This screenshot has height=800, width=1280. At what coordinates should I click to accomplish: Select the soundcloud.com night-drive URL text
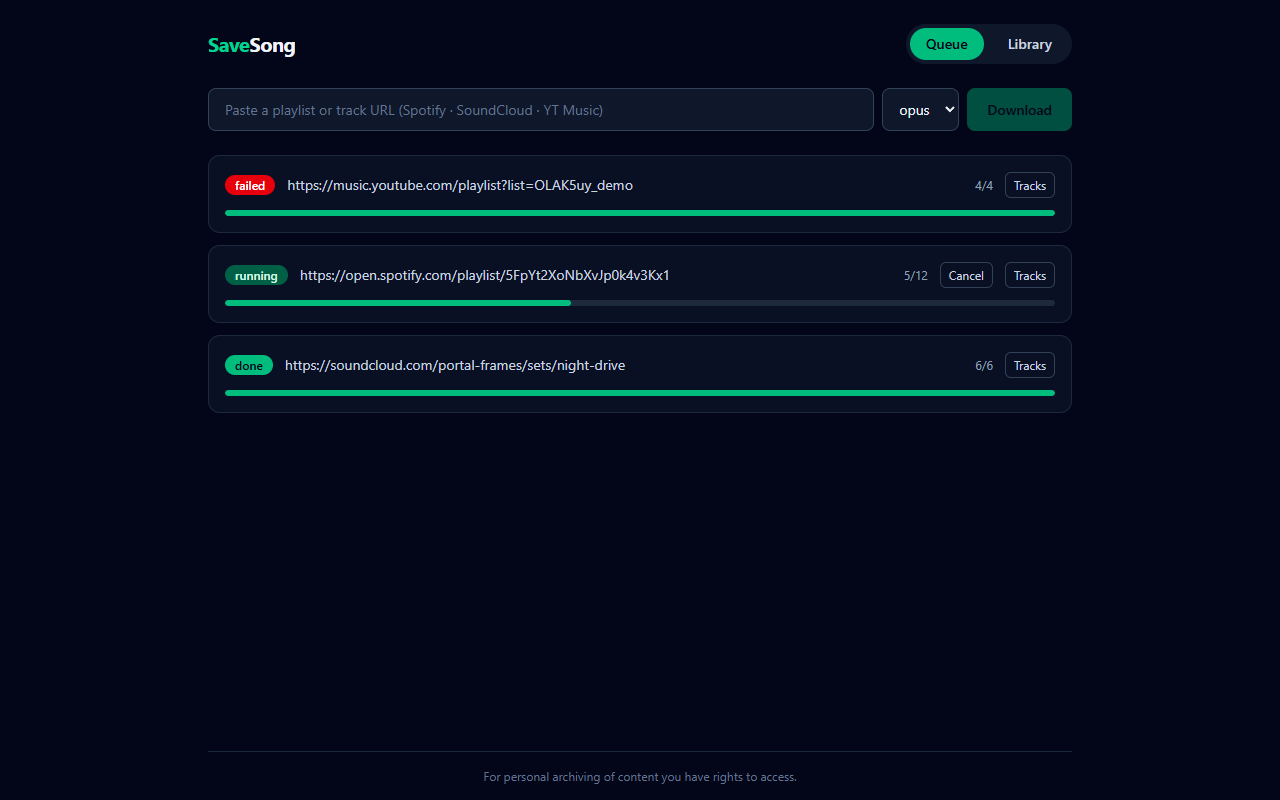click(x=455, y=365)
